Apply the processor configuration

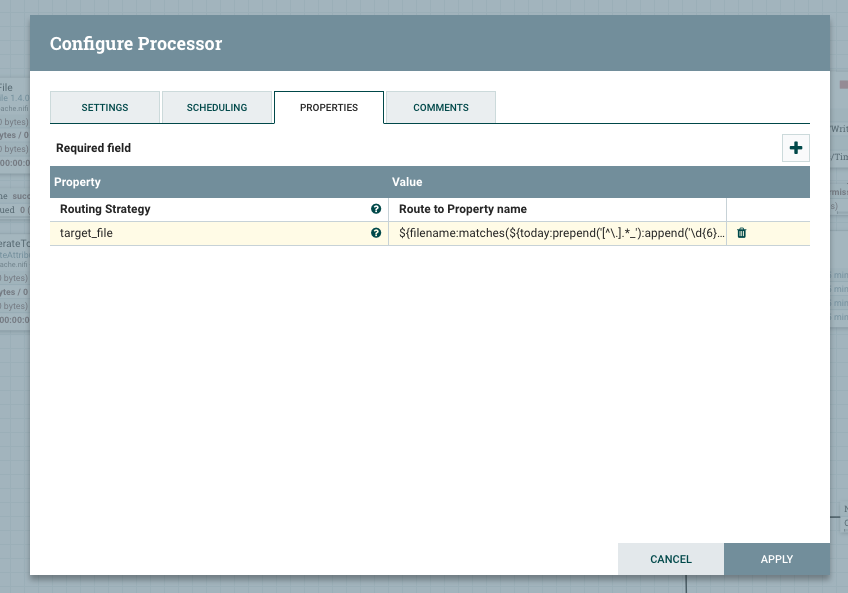pos(776,559)
